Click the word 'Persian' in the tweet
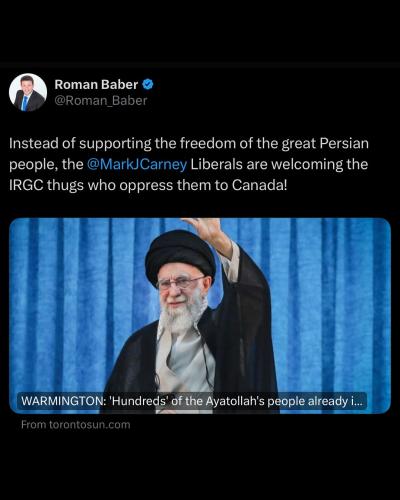The height and width of the screenshot is (500, 400). [x=344, y=144]
